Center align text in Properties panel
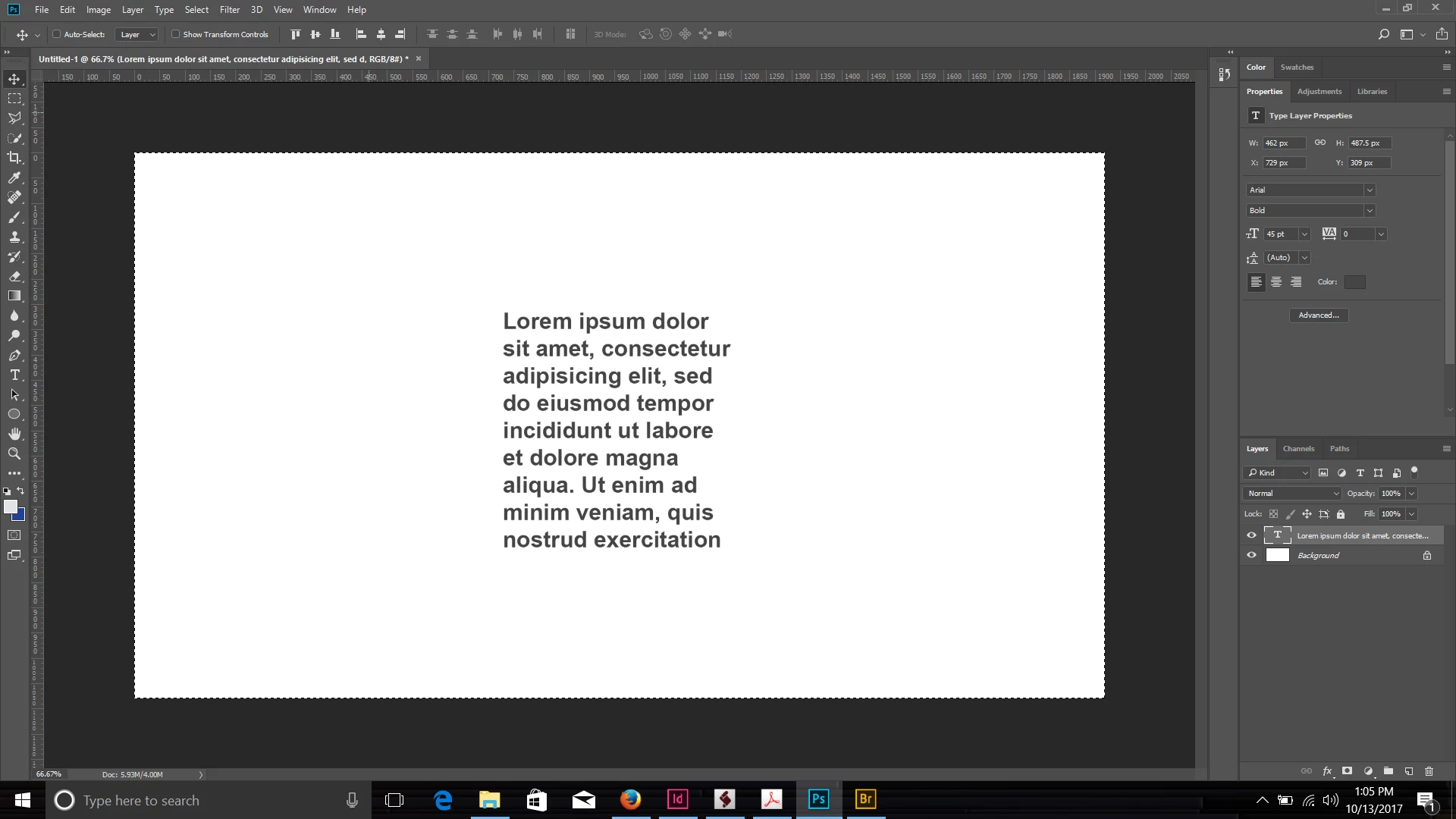The image size is (1456, 819). click(1276, 282)
